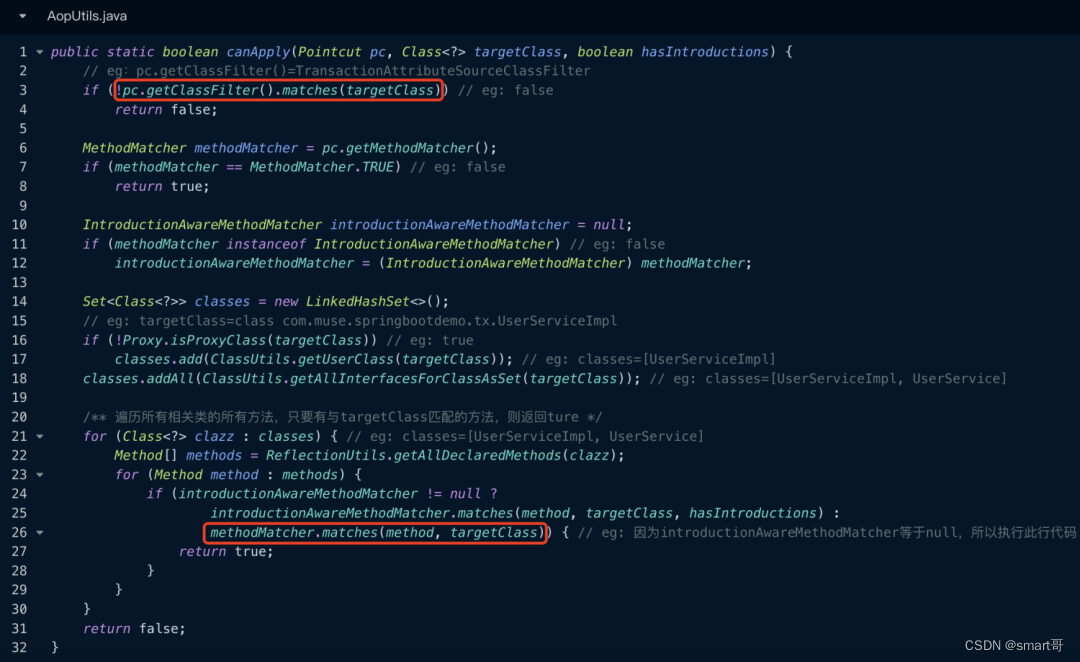1080x662 pixels.
Task: Click 'ClassUtils.getUserClass' on line 17
Action: click(x=302, y=360)
